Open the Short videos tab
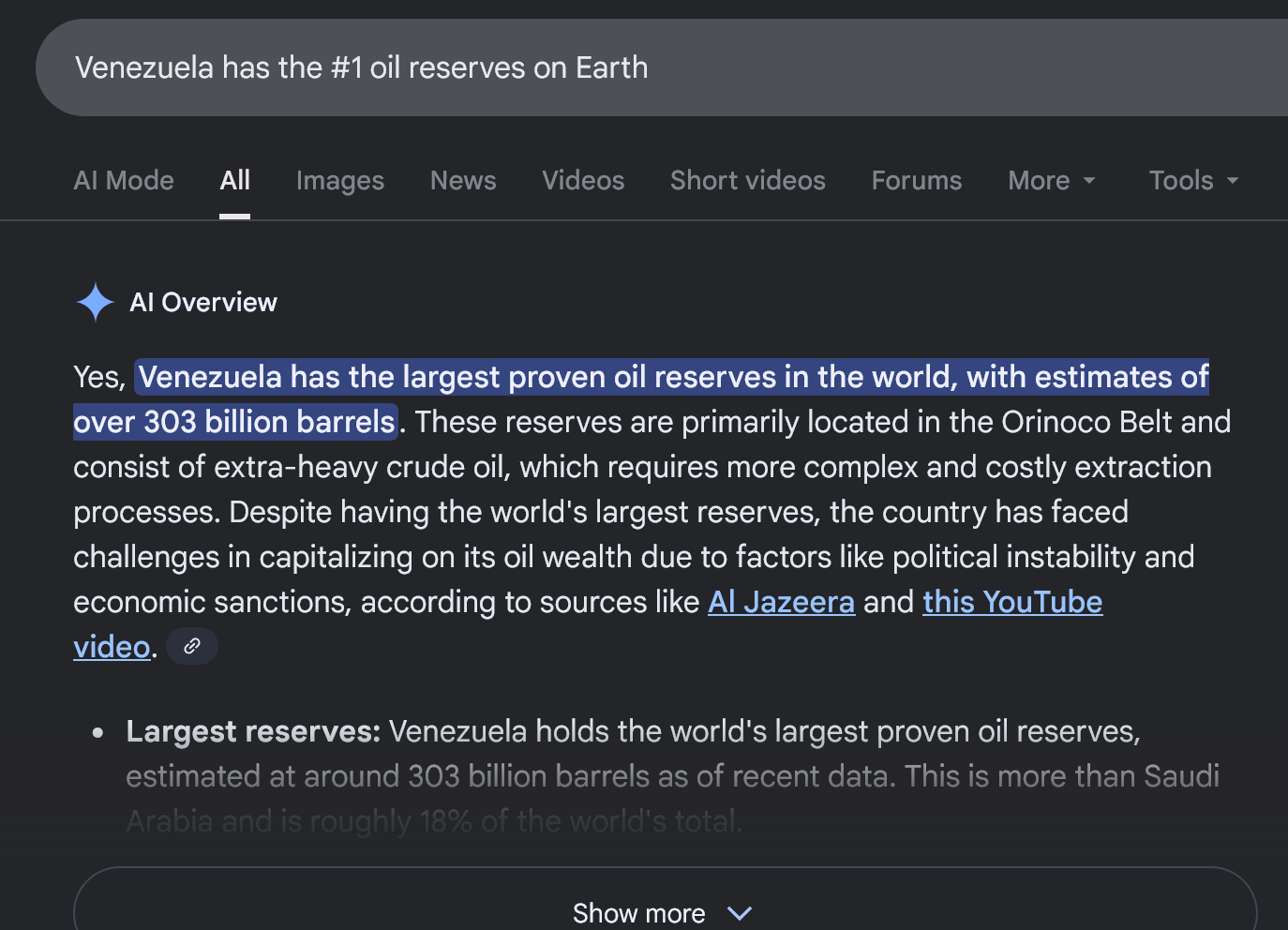Viewport: 1288px width, 930px height. (x=748, y=180)
